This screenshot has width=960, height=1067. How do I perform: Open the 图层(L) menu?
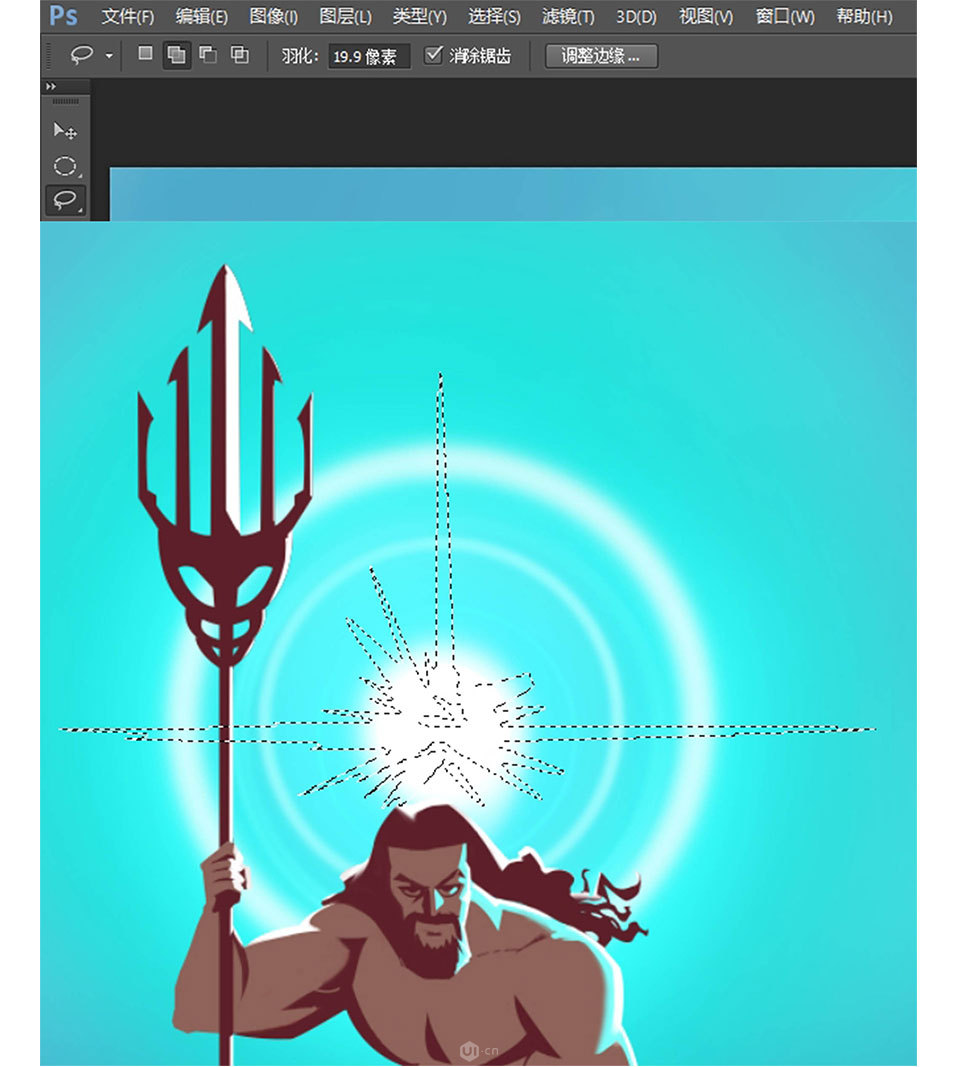(x=346, y=16)
